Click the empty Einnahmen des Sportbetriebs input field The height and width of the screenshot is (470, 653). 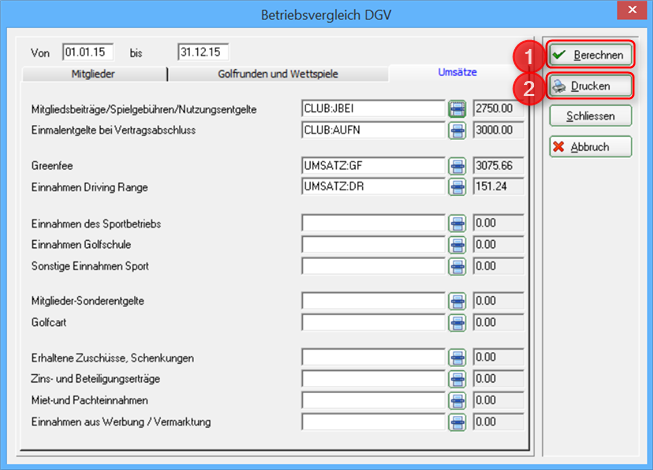372,223
